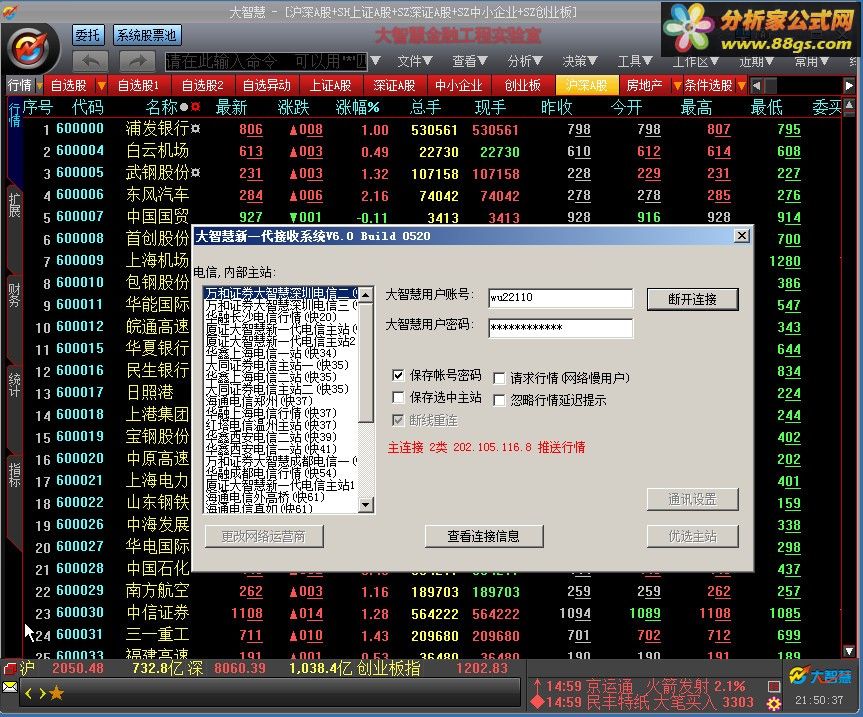863x717 pixels.
Task: Switch to the 房地产 tab
Action: pos(644,85)
